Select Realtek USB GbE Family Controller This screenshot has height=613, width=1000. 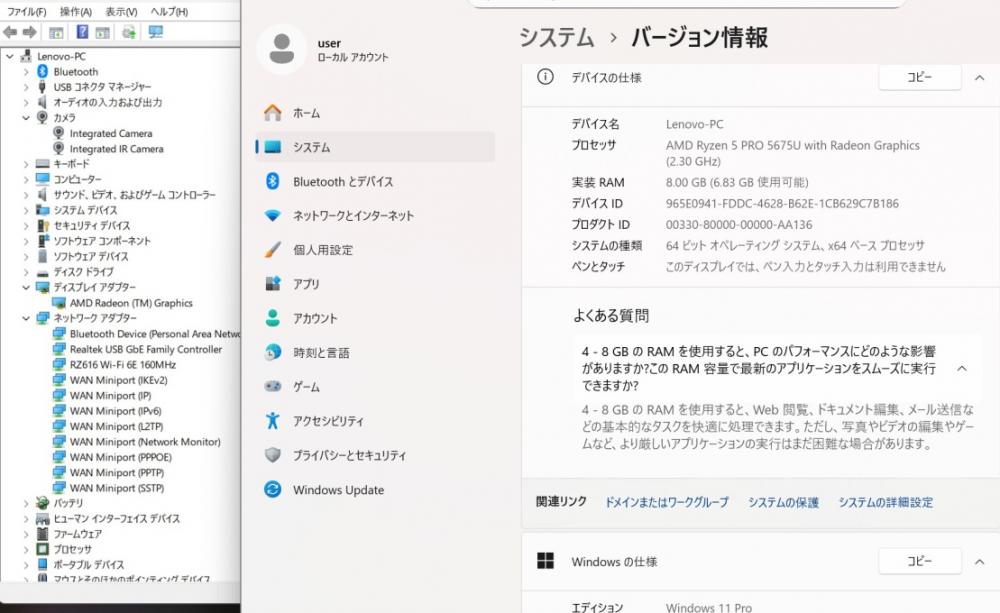coord(146,350)
